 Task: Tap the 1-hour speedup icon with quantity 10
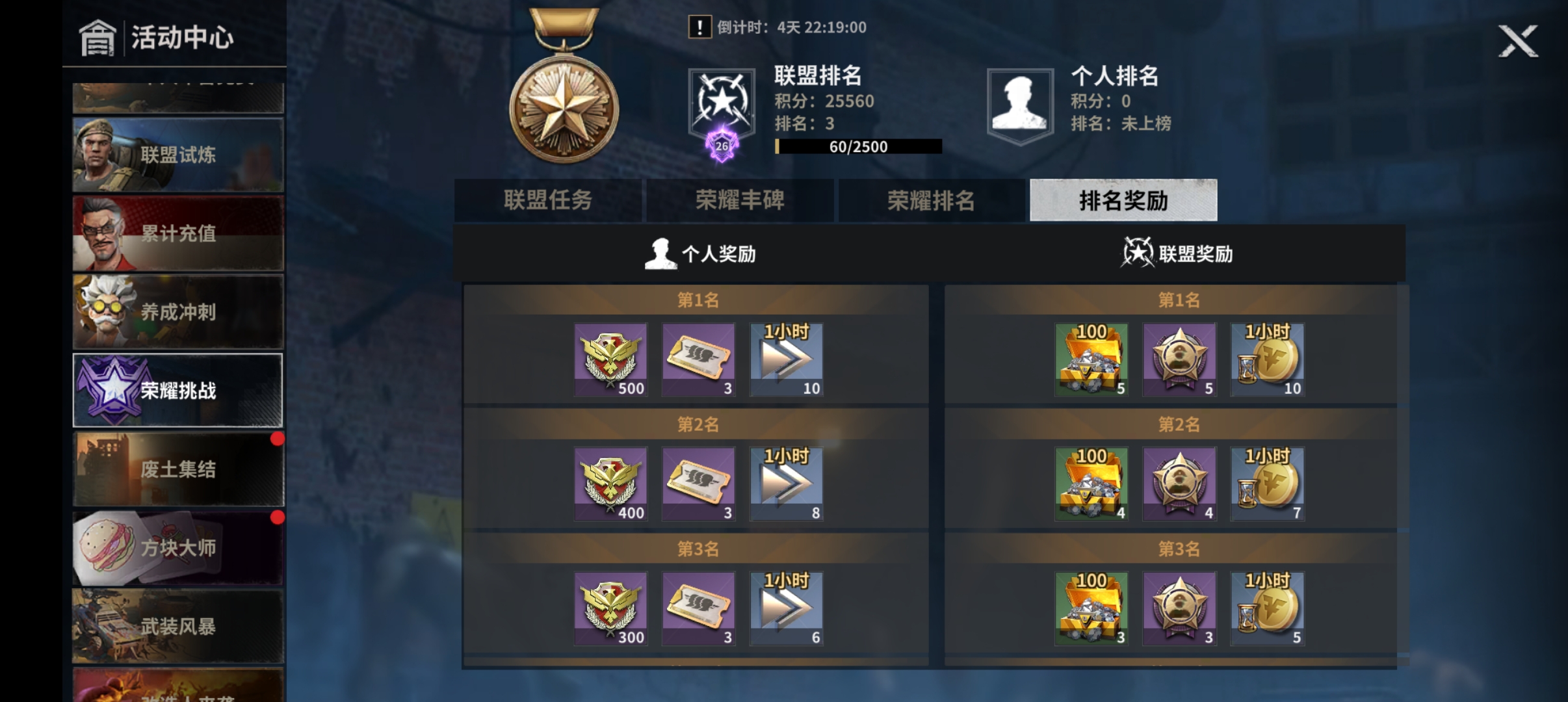tap(786, 359)
